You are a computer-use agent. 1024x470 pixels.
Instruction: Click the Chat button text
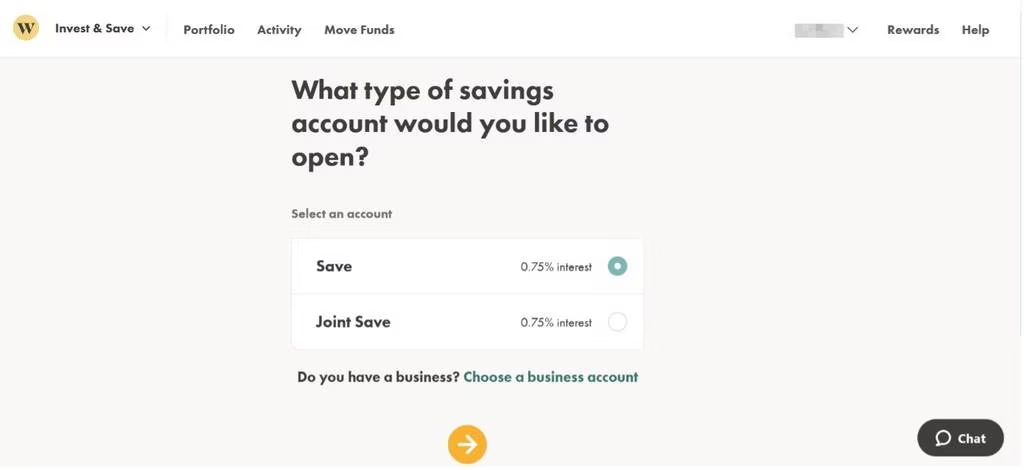tap(972, 439)
